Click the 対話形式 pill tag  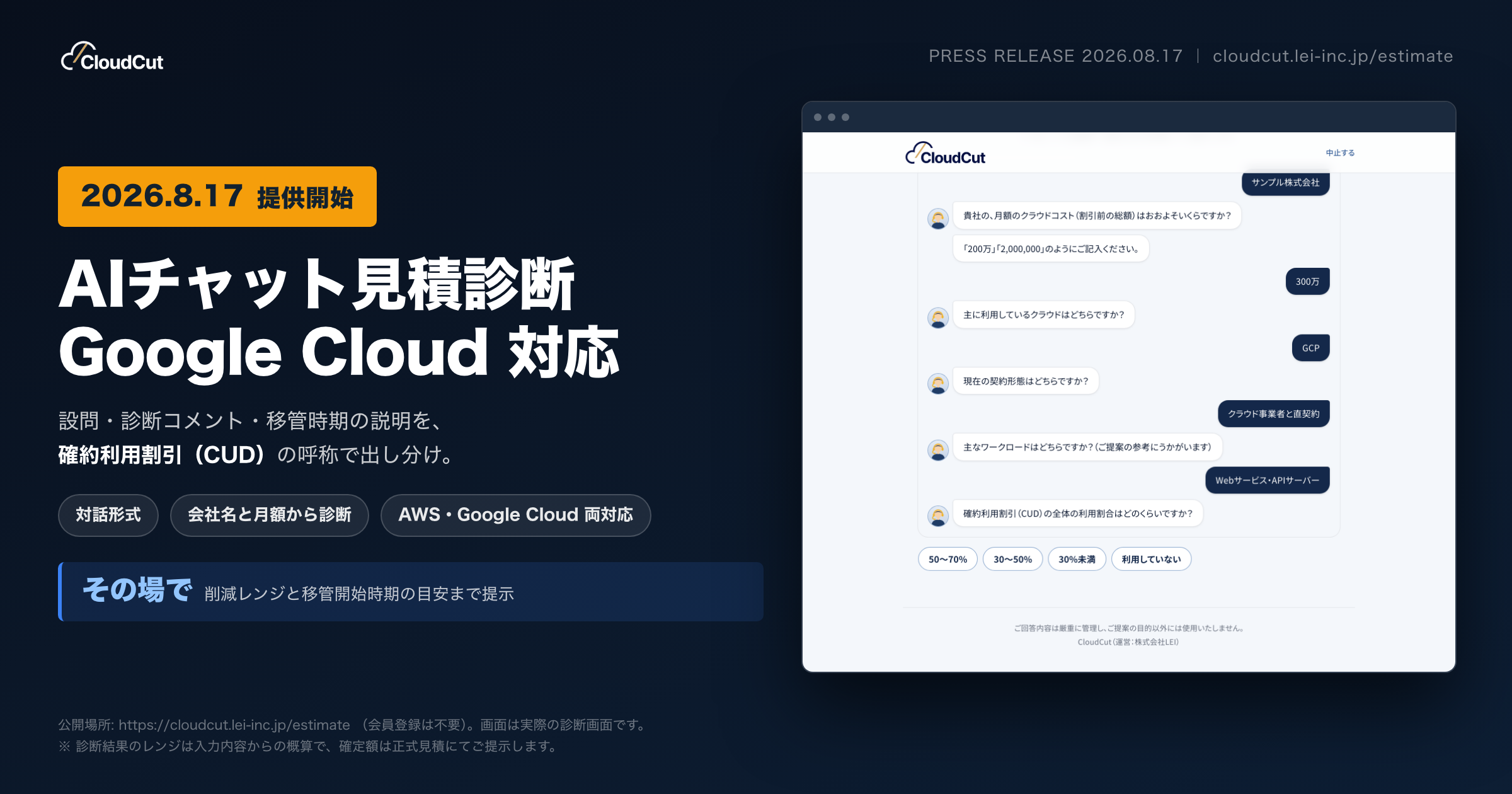click(108, 515)
